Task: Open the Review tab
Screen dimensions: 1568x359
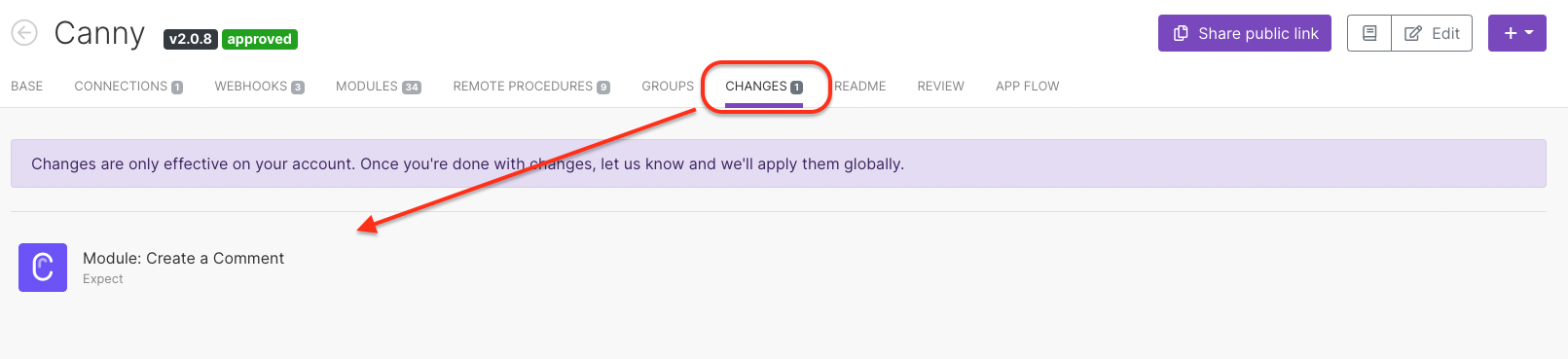Action: (940, 87)
